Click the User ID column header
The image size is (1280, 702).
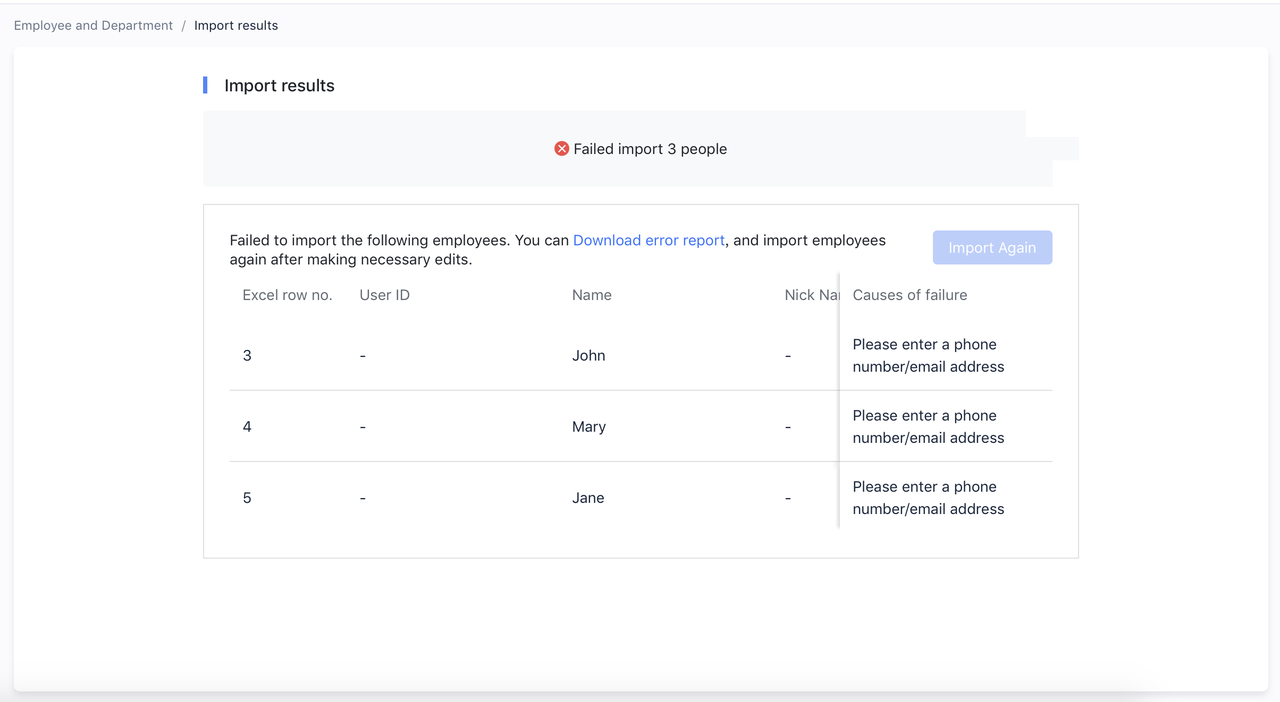(x=384, y=295)
